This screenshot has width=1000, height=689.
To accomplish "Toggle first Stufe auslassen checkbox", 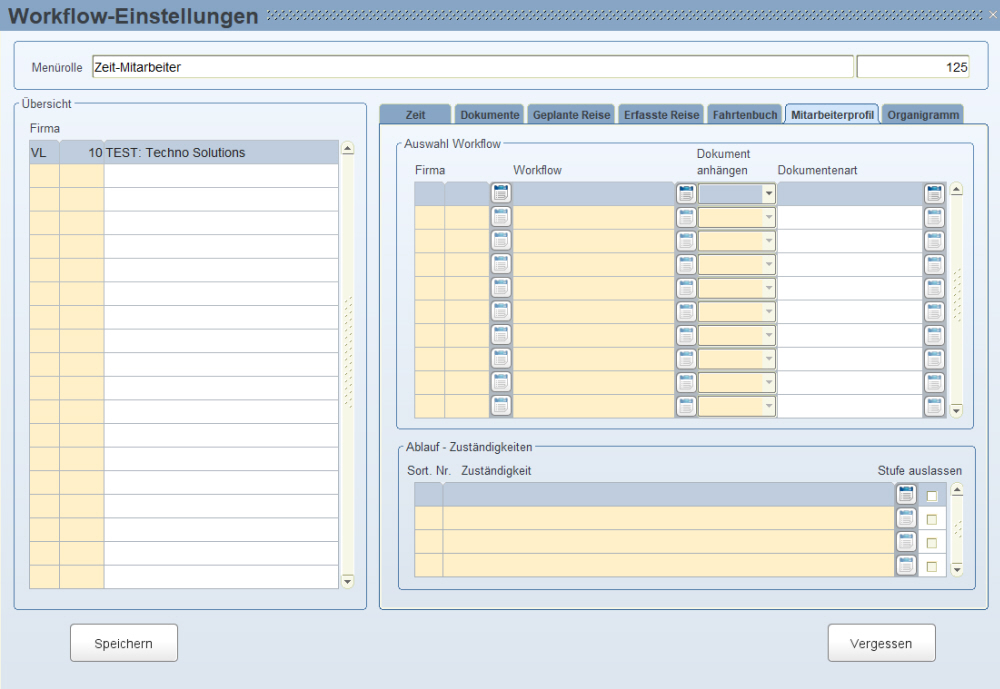I will 932,496.
